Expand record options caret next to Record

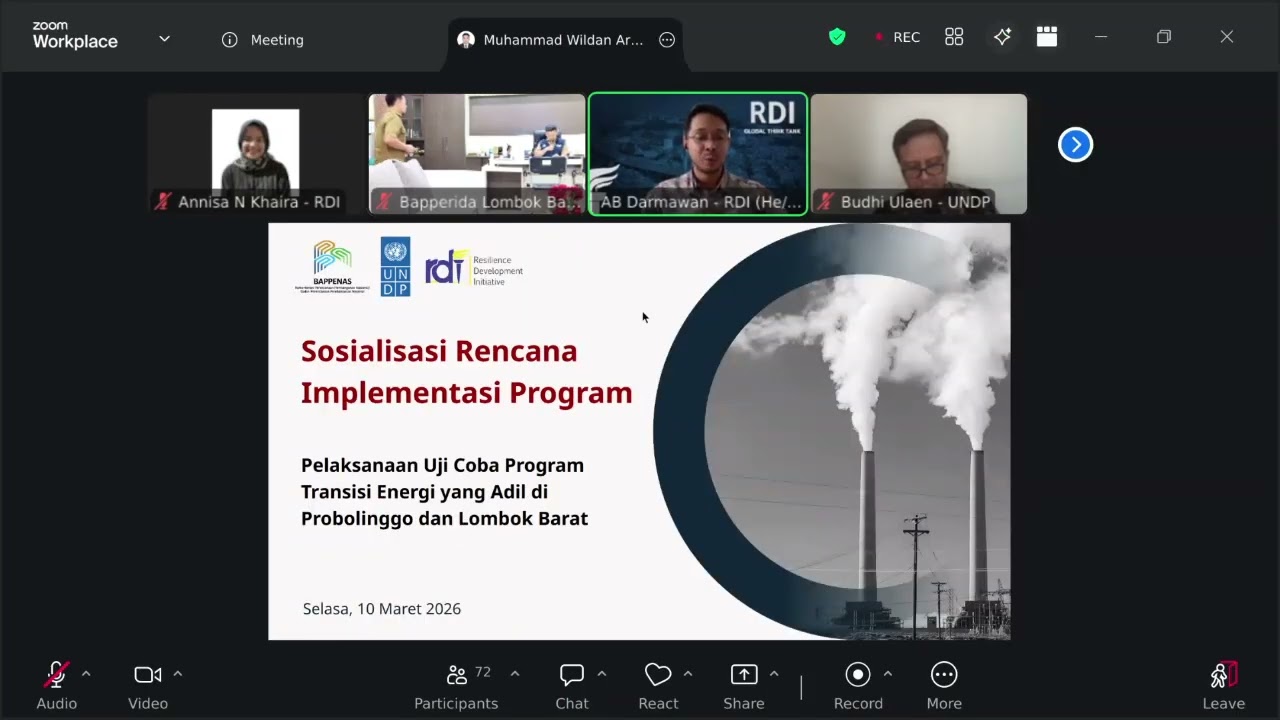click(888, 674)
